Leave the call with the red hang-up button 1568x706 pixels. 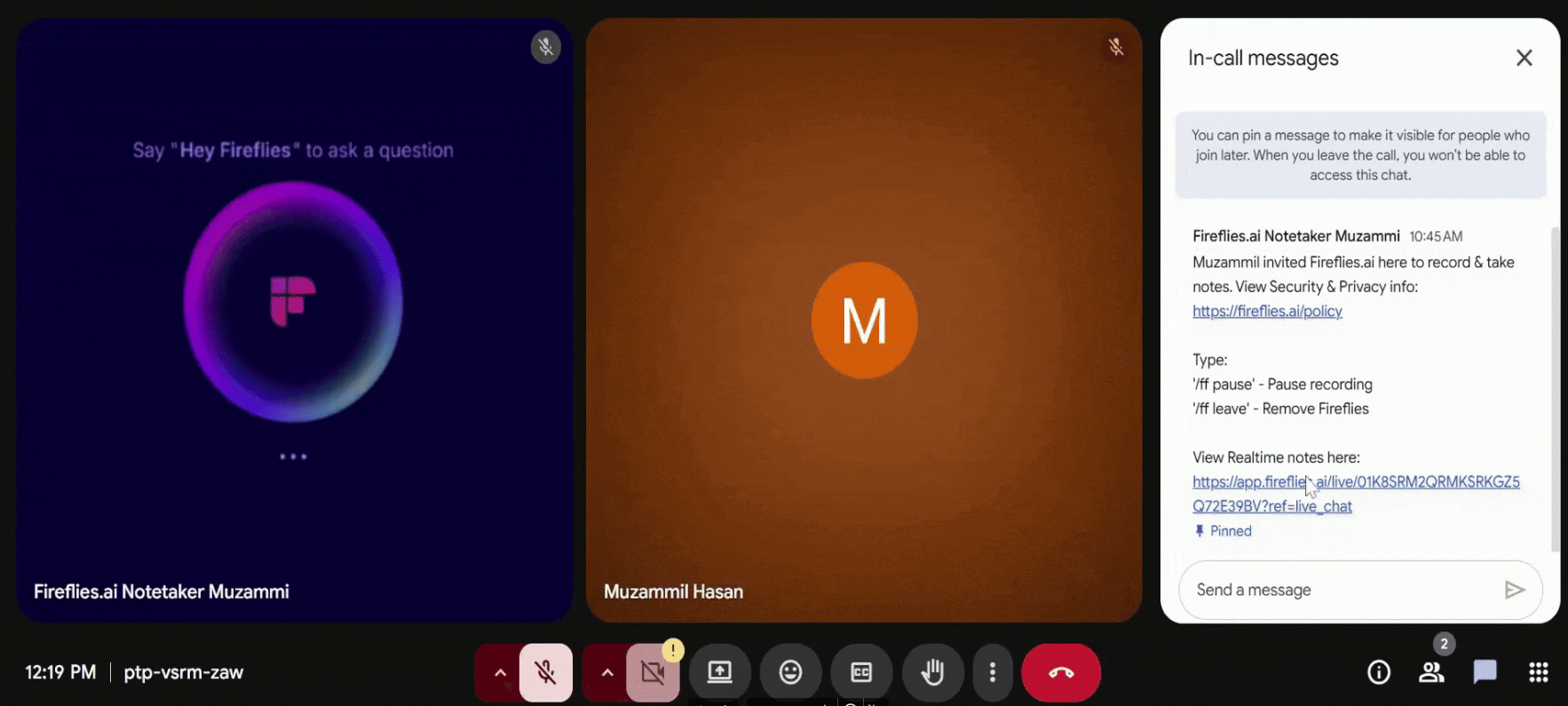pos(1061,672)
